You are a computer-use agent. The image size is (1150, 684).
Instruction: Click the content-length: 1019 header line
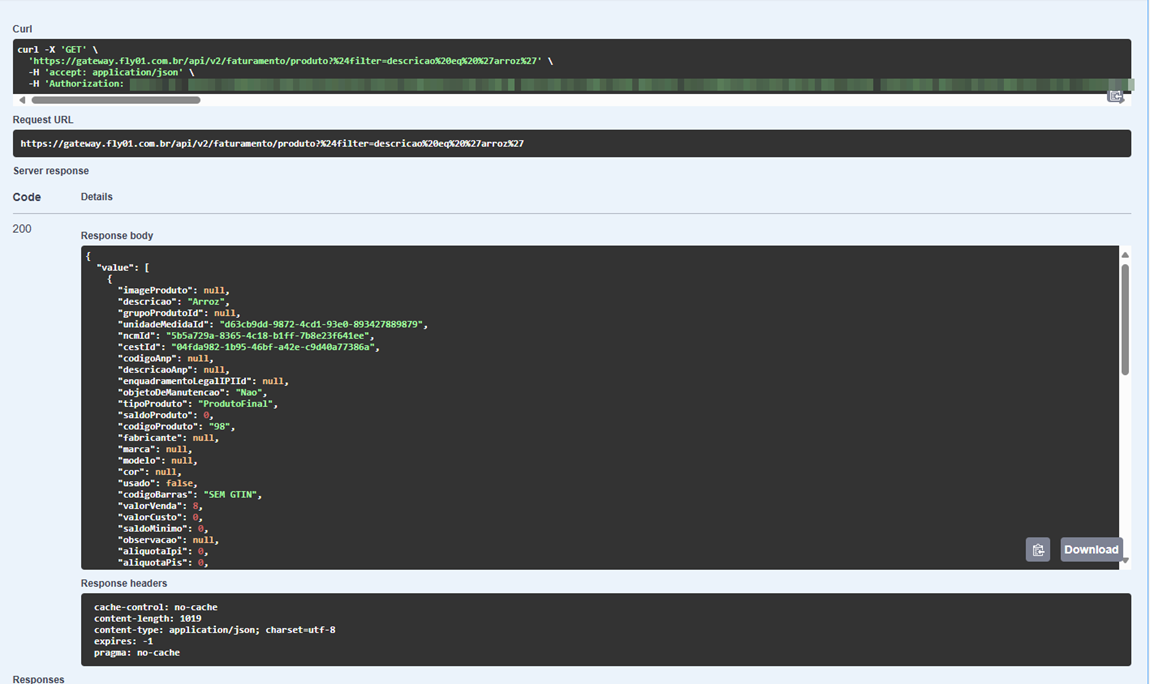(147, 618)
